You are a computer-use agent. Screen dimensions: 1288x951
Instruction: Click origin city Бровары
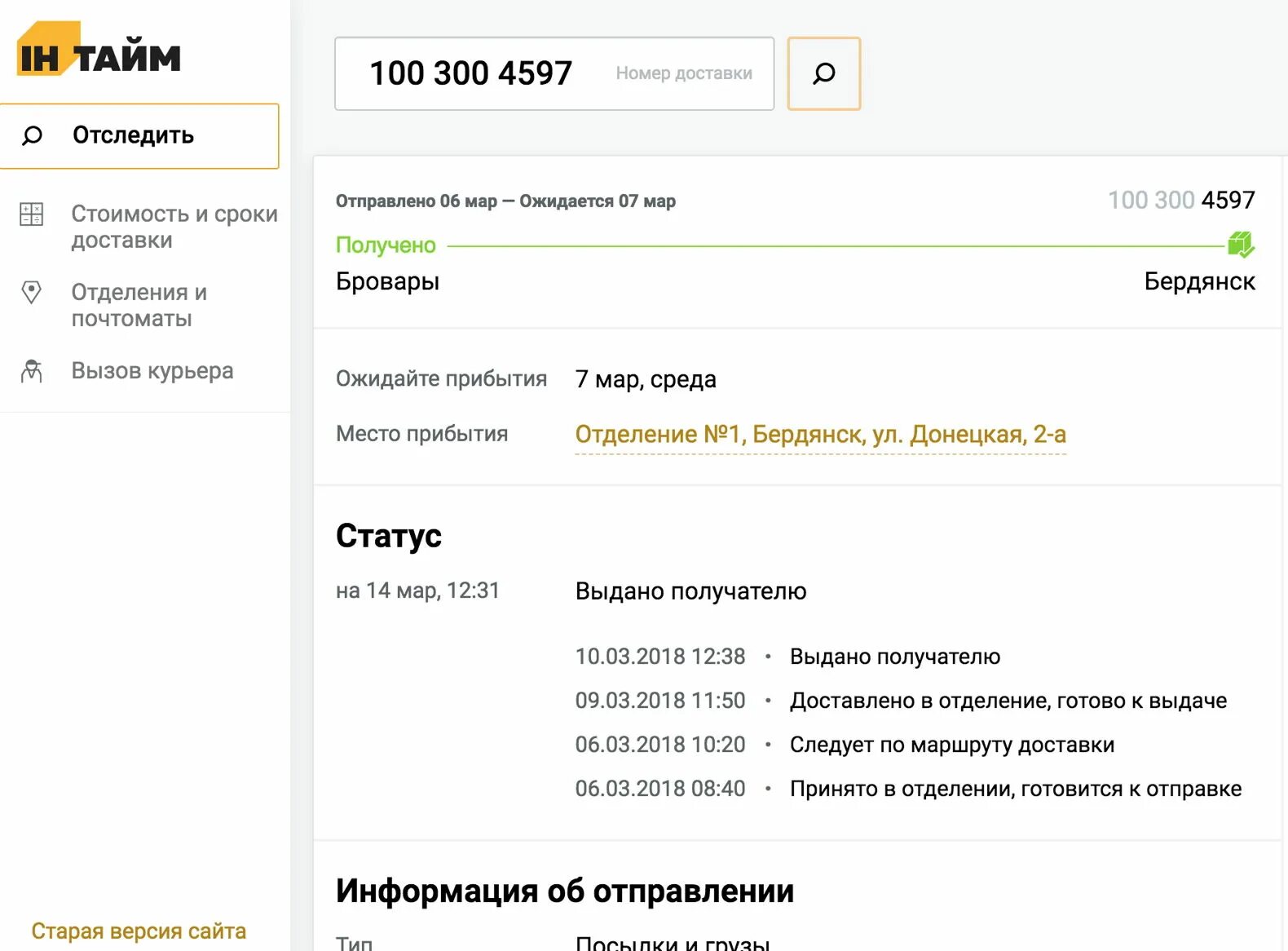[x=388, y=281]
